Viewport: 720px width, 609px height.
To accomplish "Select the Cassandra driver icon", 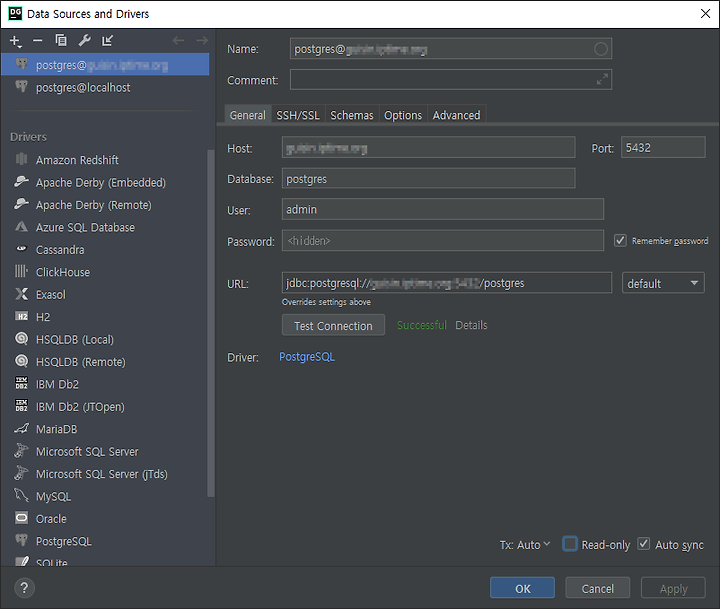I will click(x=21, y=248).
